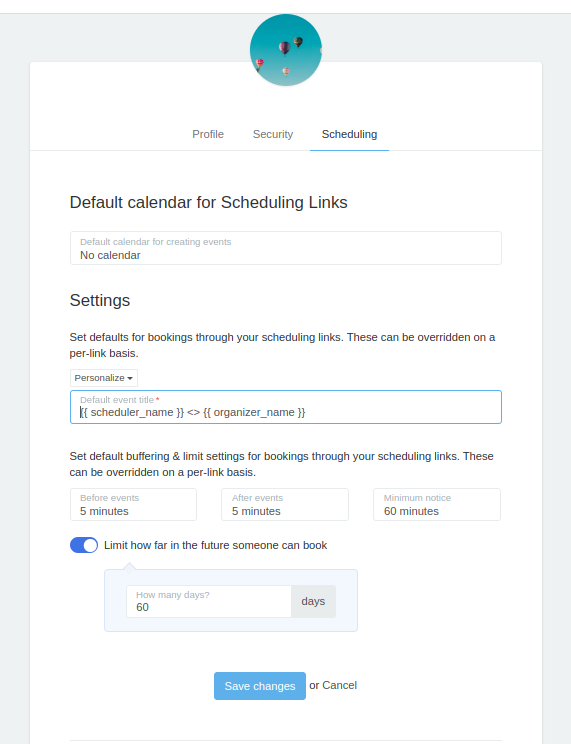571x744 pixels.
Task: Switch to the Profile tab
Action: click(208, 134)
